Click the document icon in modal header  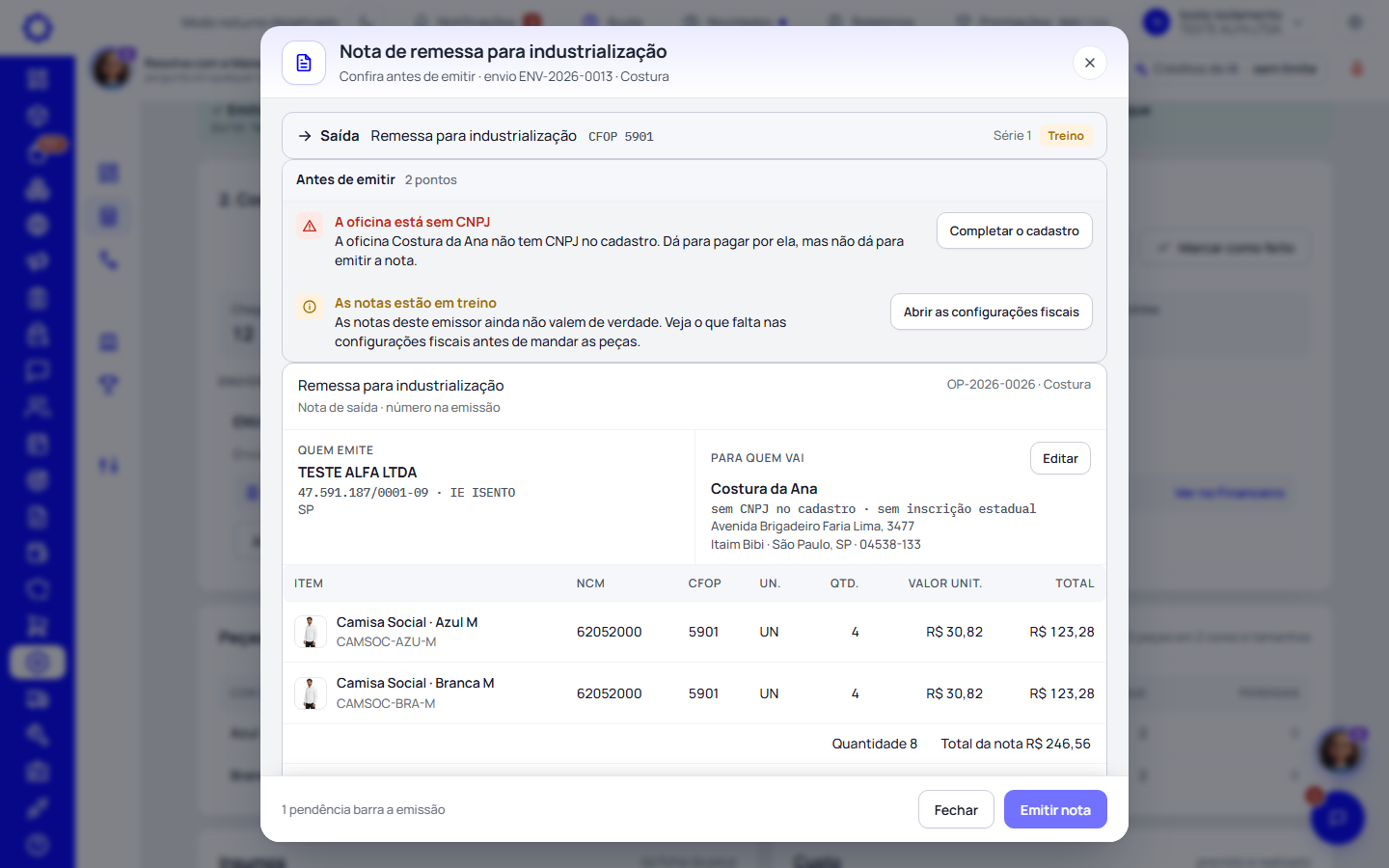tap(304, 63)
